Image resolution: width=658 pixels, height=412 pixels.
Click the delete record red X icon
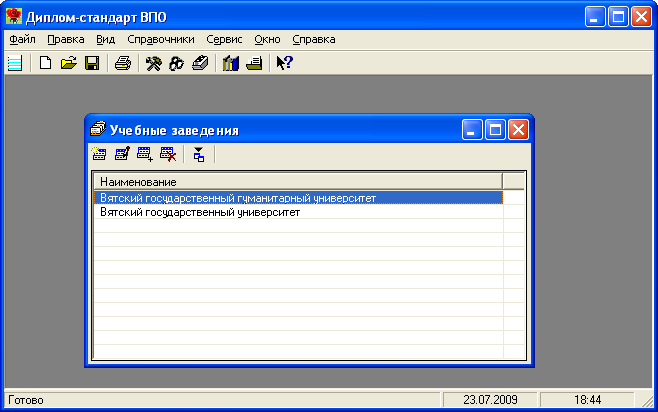pos(168,154)
